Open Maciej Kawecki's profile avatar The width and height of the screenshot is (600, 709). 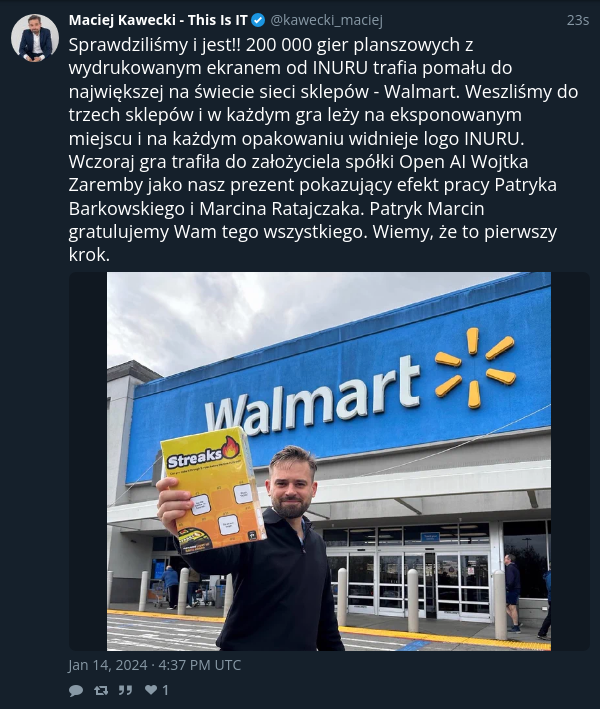click(35, 38)
